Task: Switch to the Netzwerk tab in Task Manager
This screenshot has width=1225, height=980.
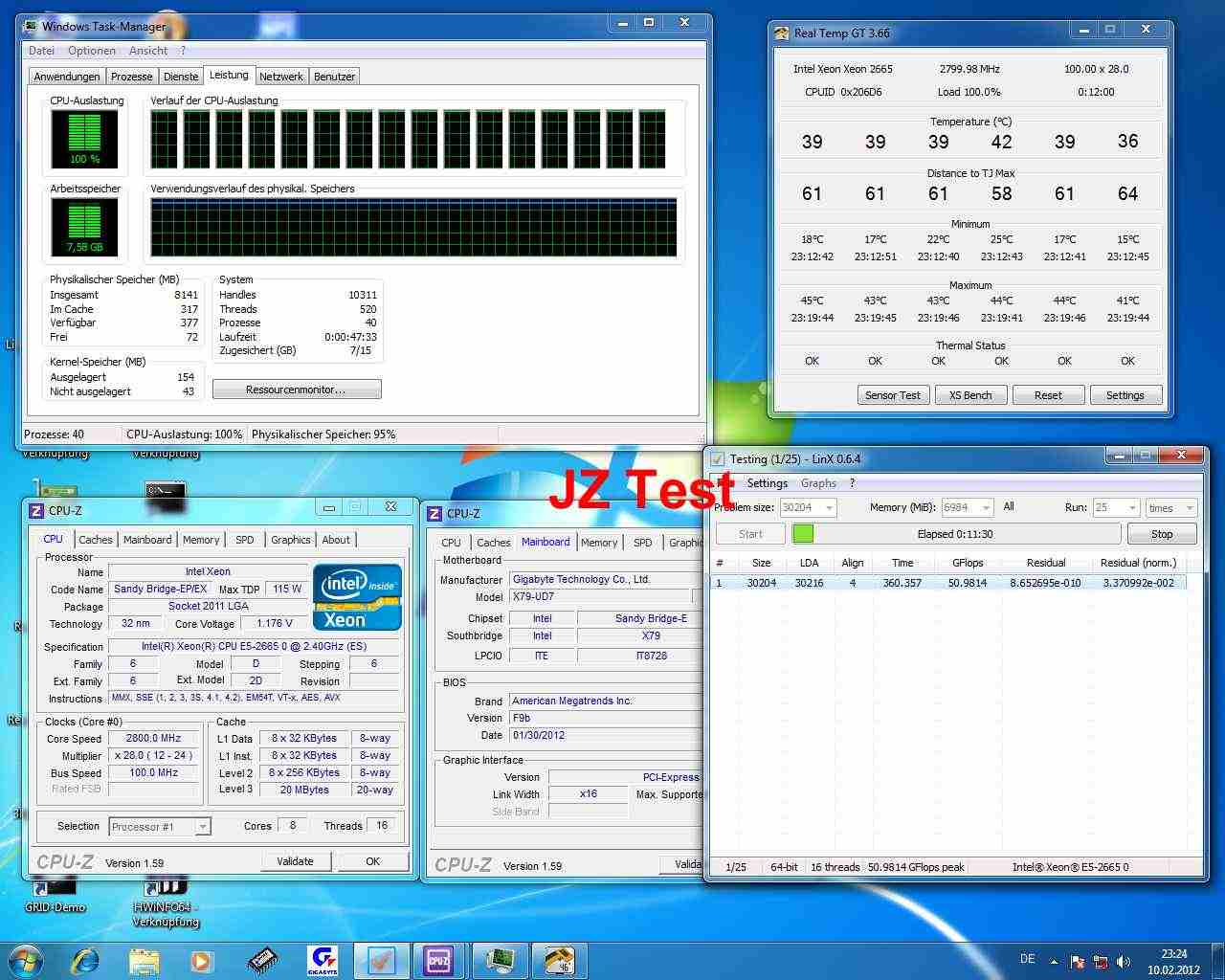Action: pyautogui.click(x=281, y=77)
